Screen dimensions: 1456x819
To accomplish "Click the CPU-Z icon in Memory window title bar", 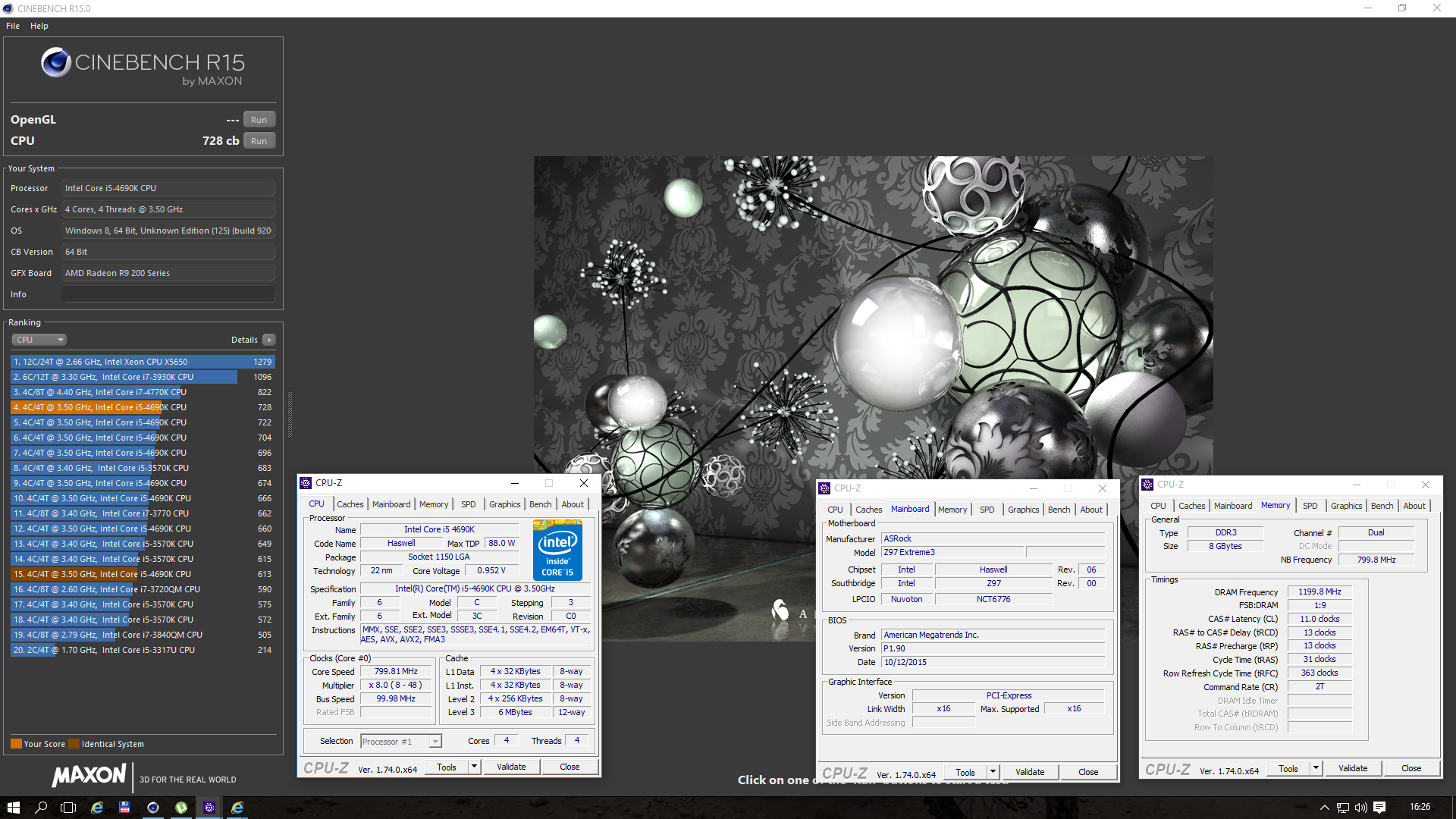I will (1147, 485).
